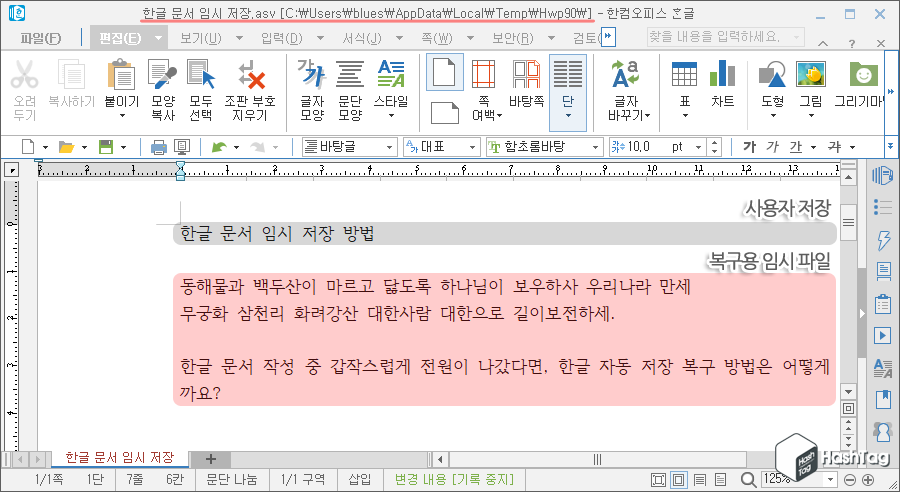The width and height of the screenshot is (900, 492).
Task: Click the zoom magnifier icon in status bar
Action: (x=748, y=479)
